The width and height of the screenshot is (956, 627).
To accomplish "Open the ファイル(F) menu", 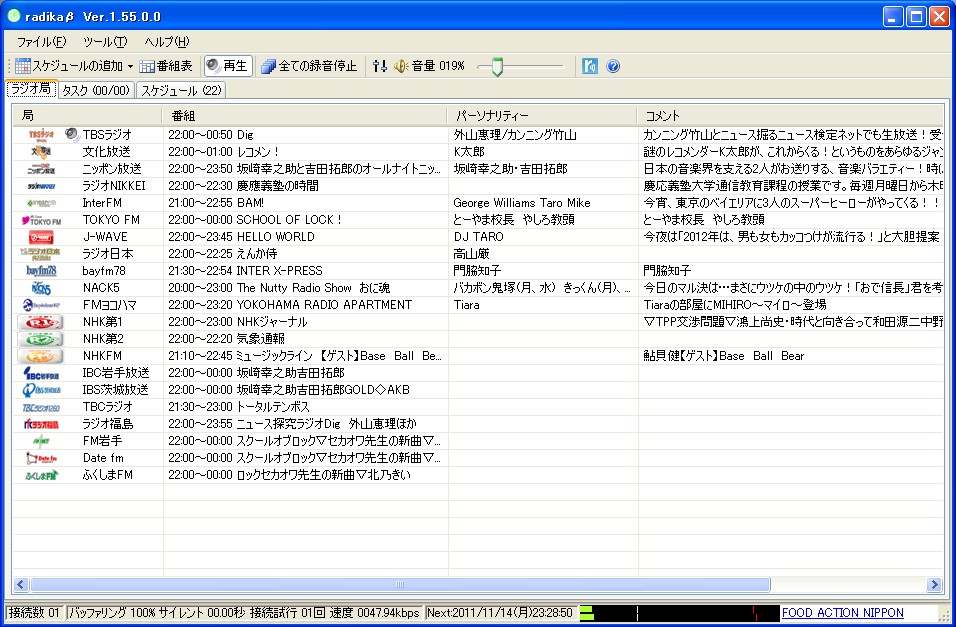I will tap(41, 41).
